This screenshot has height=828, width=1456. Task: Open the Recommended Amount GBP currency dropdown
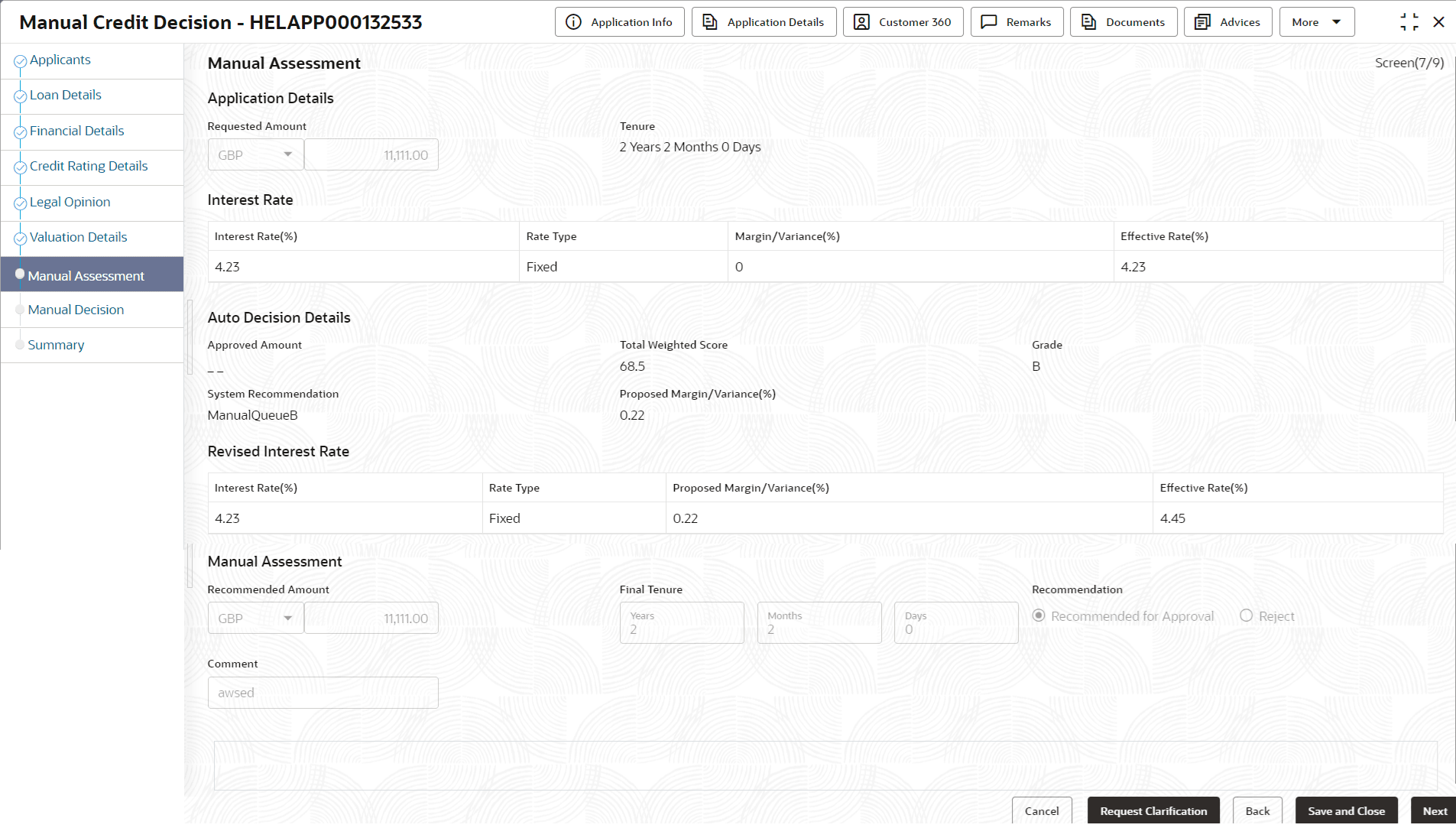255,618
